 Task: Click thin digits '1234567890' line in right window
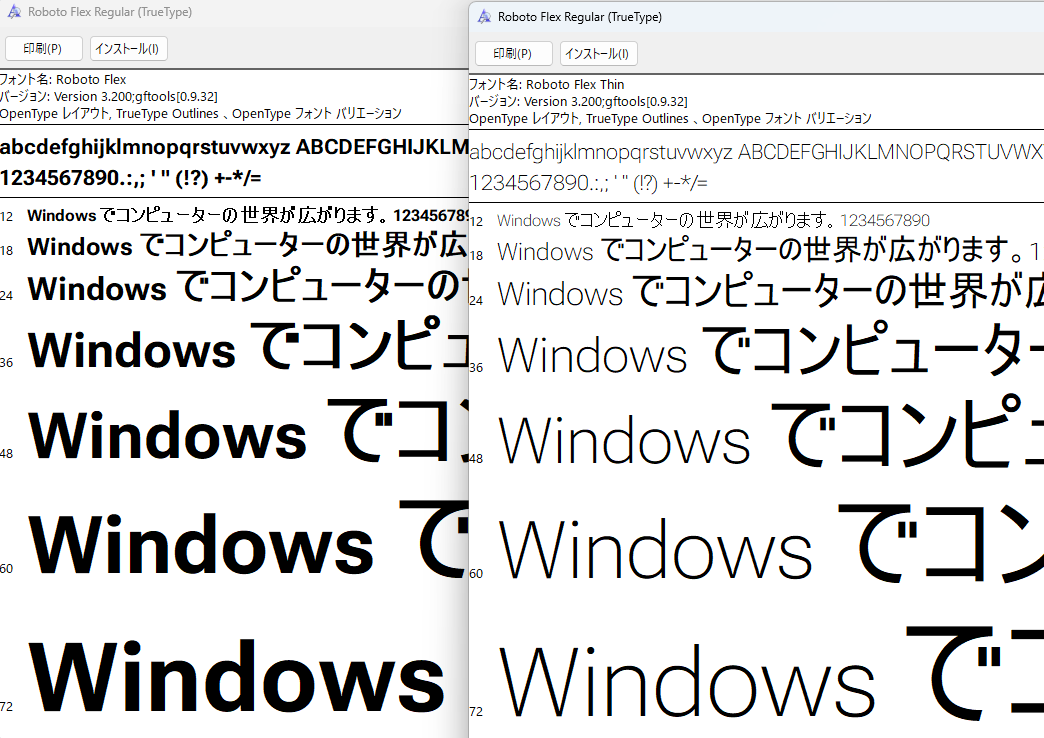pyautogui.click(x=589, y=183)
